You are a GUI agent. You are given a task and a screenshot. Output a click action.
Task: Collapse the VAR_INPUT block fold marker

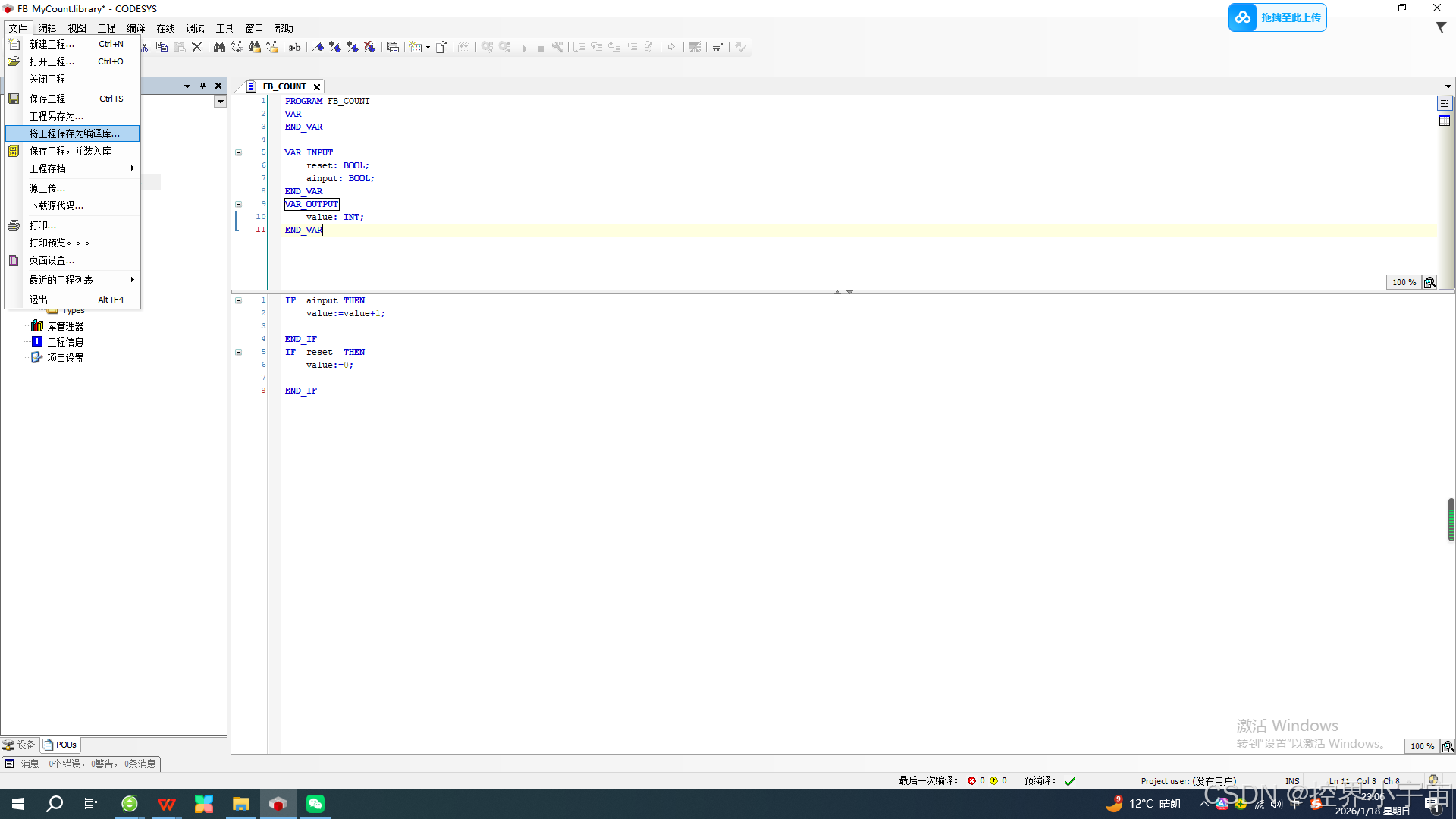(x=238, y=152)
